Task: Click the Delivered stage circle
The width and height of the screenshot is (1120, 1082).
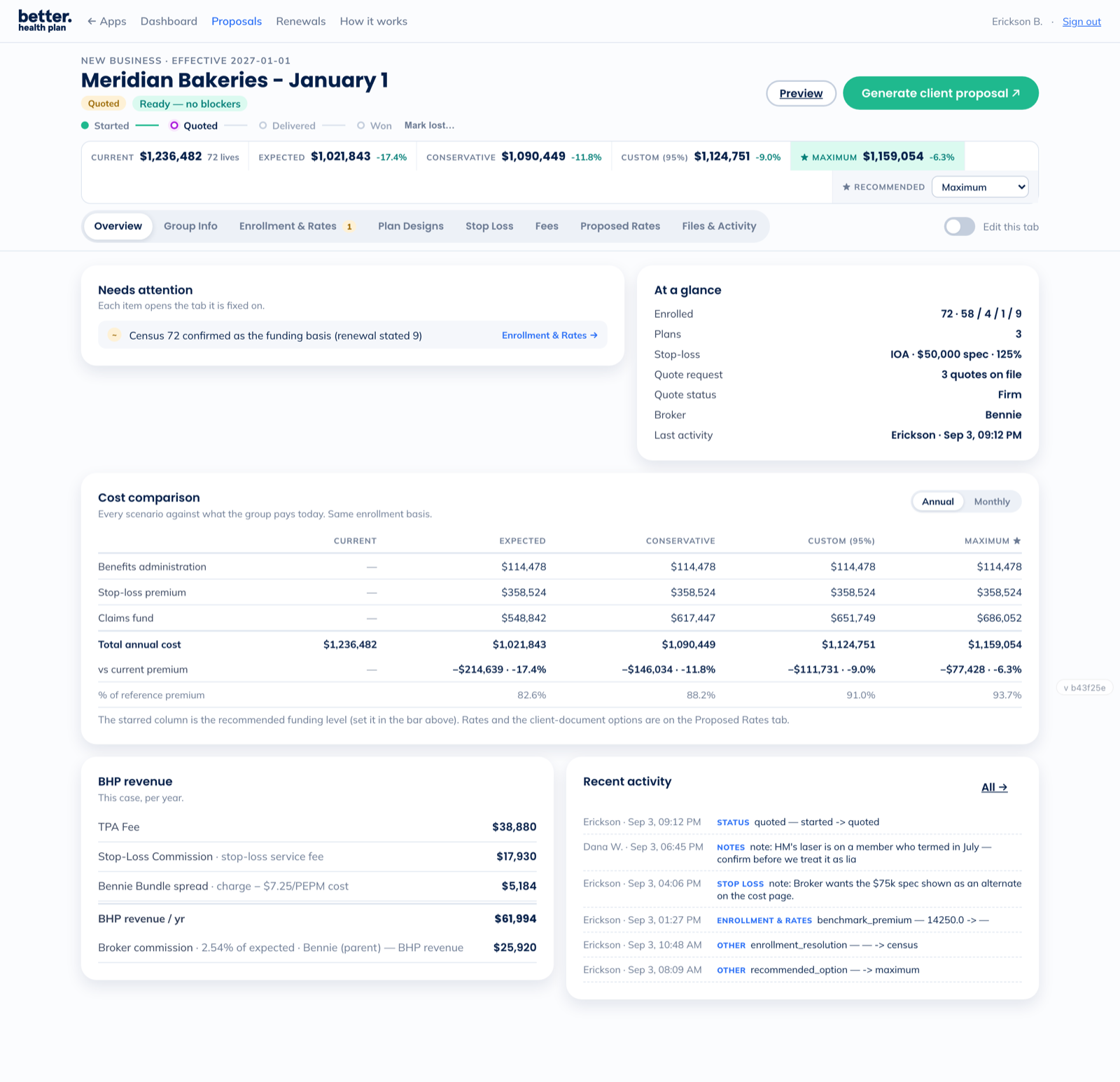Action: pyautogui.click(x=263, y=125)
